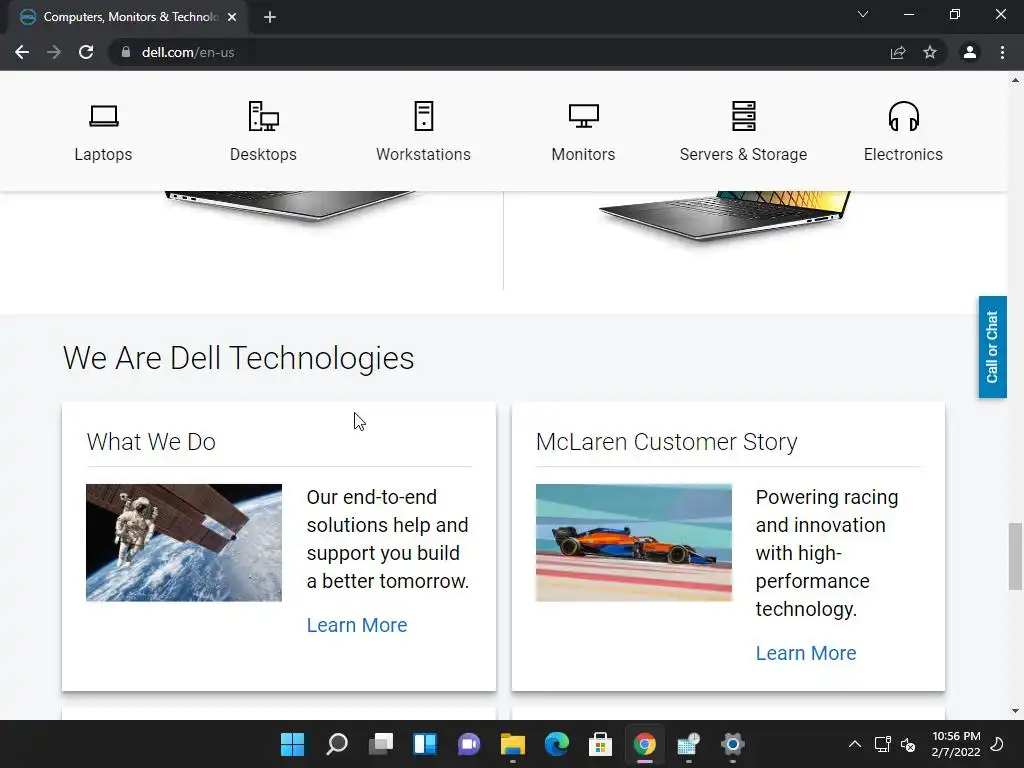Expand the tab search chevron
The image size is (1024, 768).
pos(863,14)
